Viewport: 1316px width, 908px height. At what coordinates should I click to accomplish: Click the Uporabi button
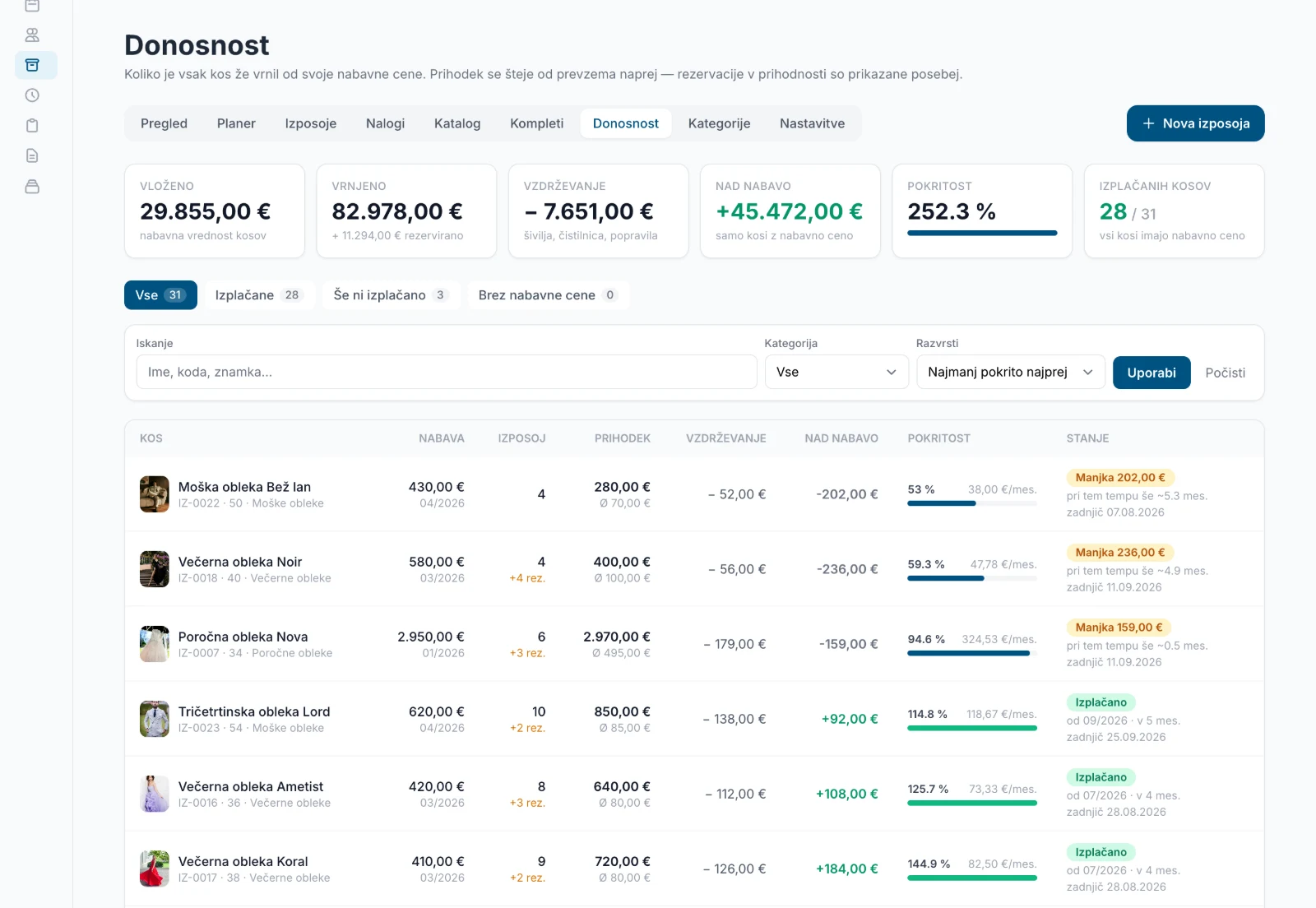(1151, 373)
